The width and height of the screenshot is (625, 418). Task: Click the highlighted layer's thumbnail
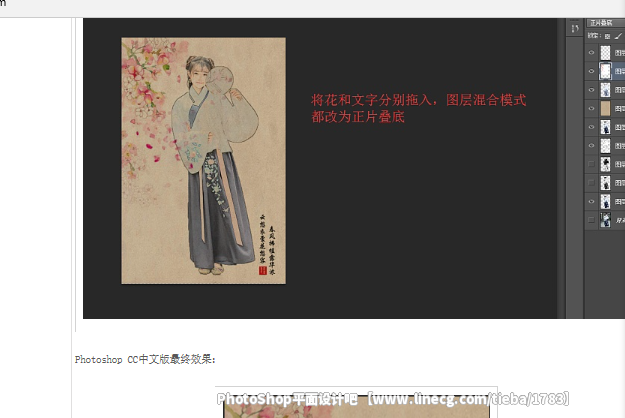coord(605,71)
